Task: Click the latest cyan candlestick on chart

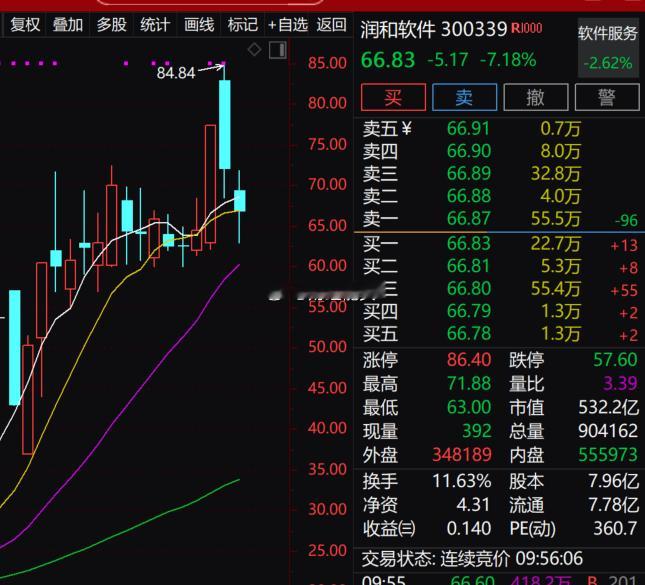Action: [x=239, y=201]
